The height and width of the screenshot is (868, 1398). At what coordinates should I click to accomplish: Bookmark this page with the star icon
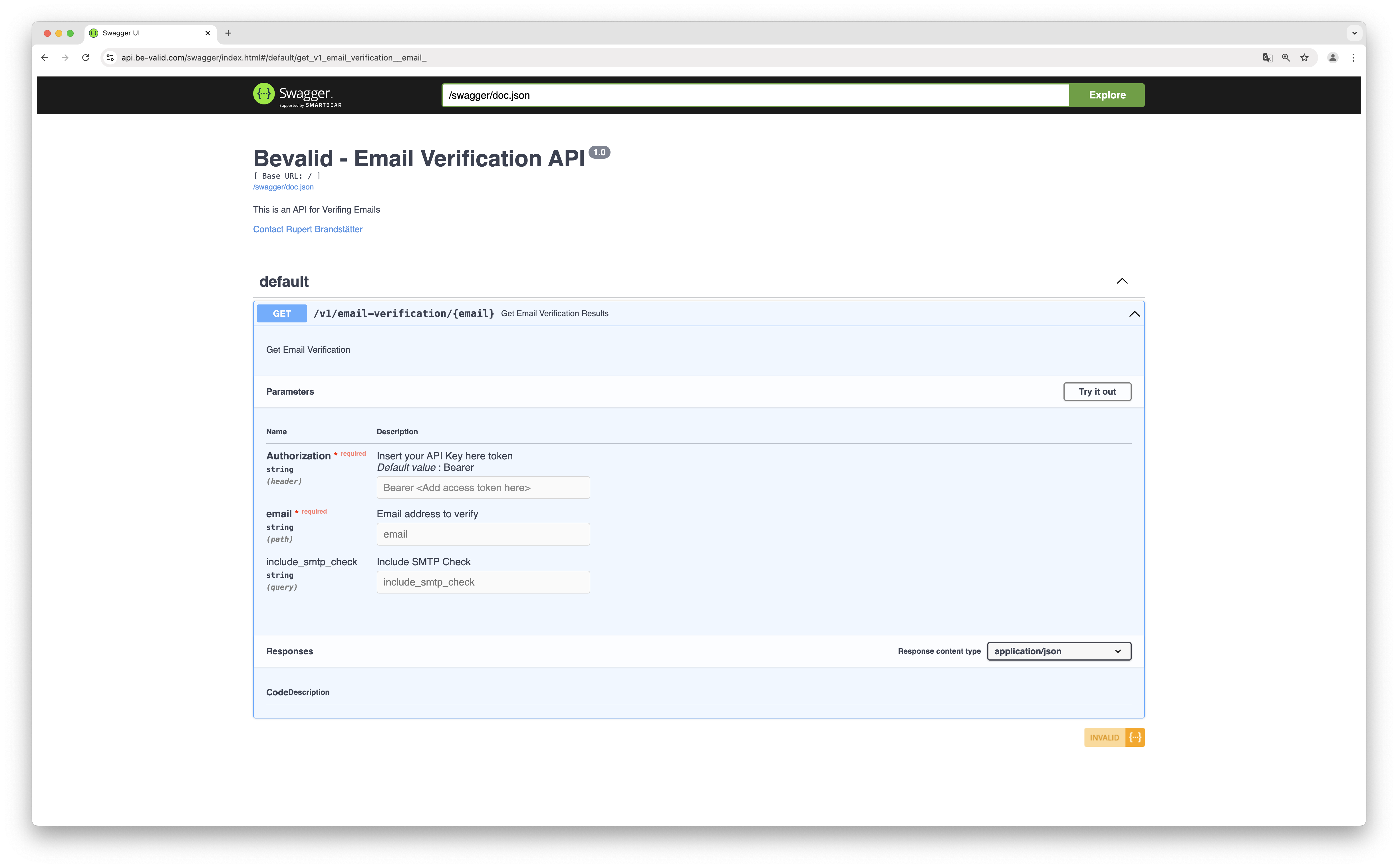pyautogui.click(x=1304, y=57)
